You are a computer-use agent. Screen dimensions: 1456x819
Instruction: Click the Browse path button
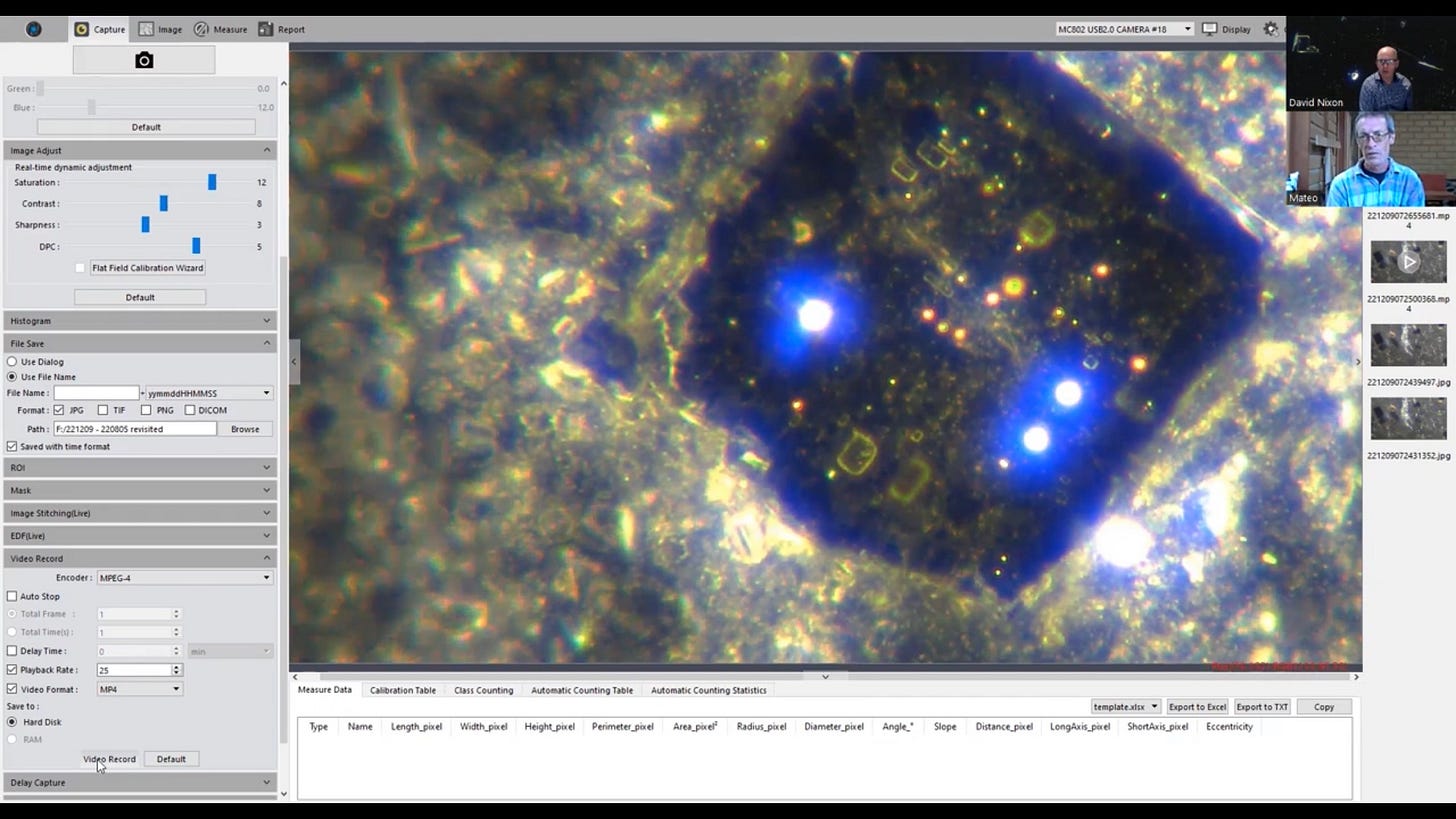[x=245, y=429]
